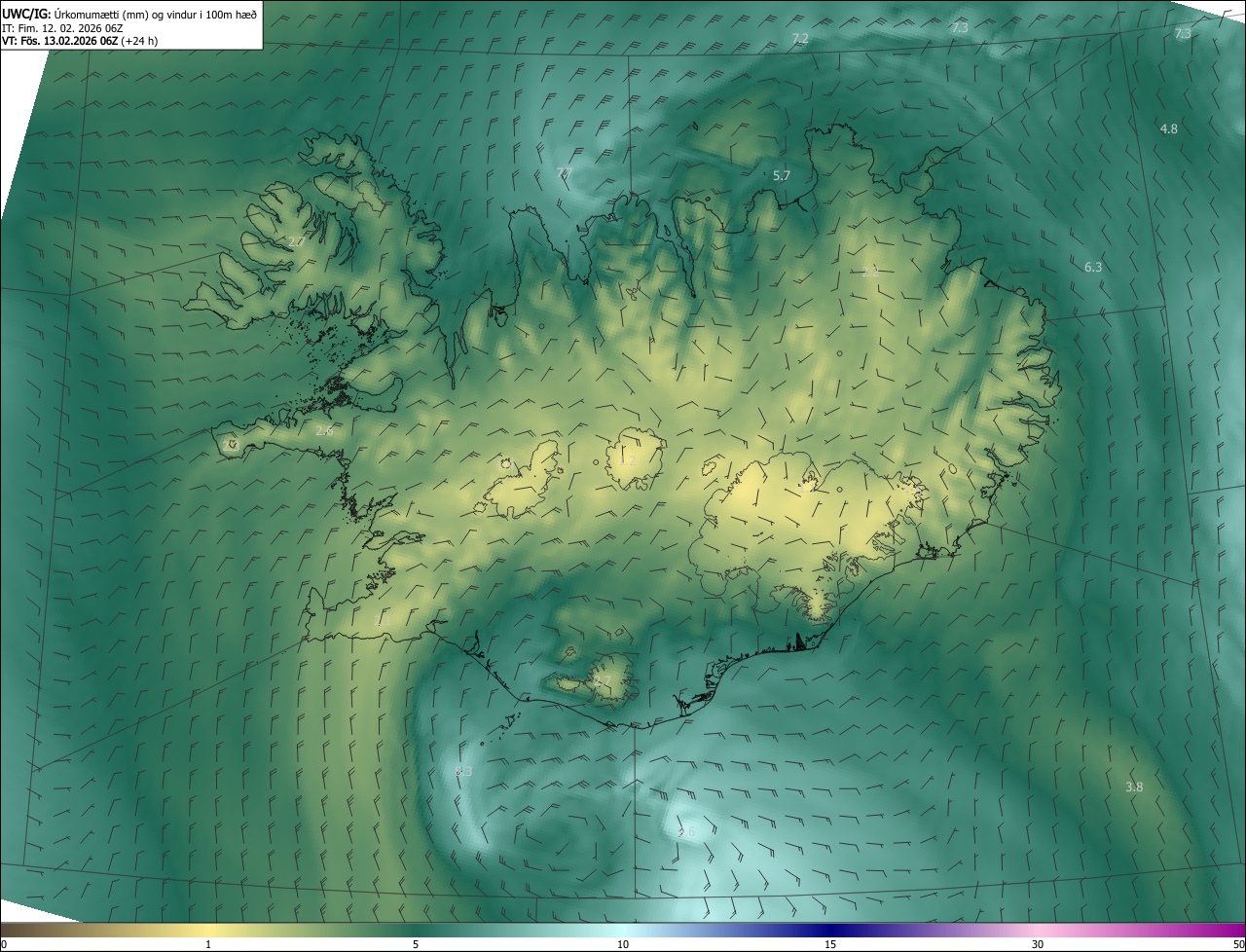Click the 50 tick on the color scale

(x=1238, y=944)
